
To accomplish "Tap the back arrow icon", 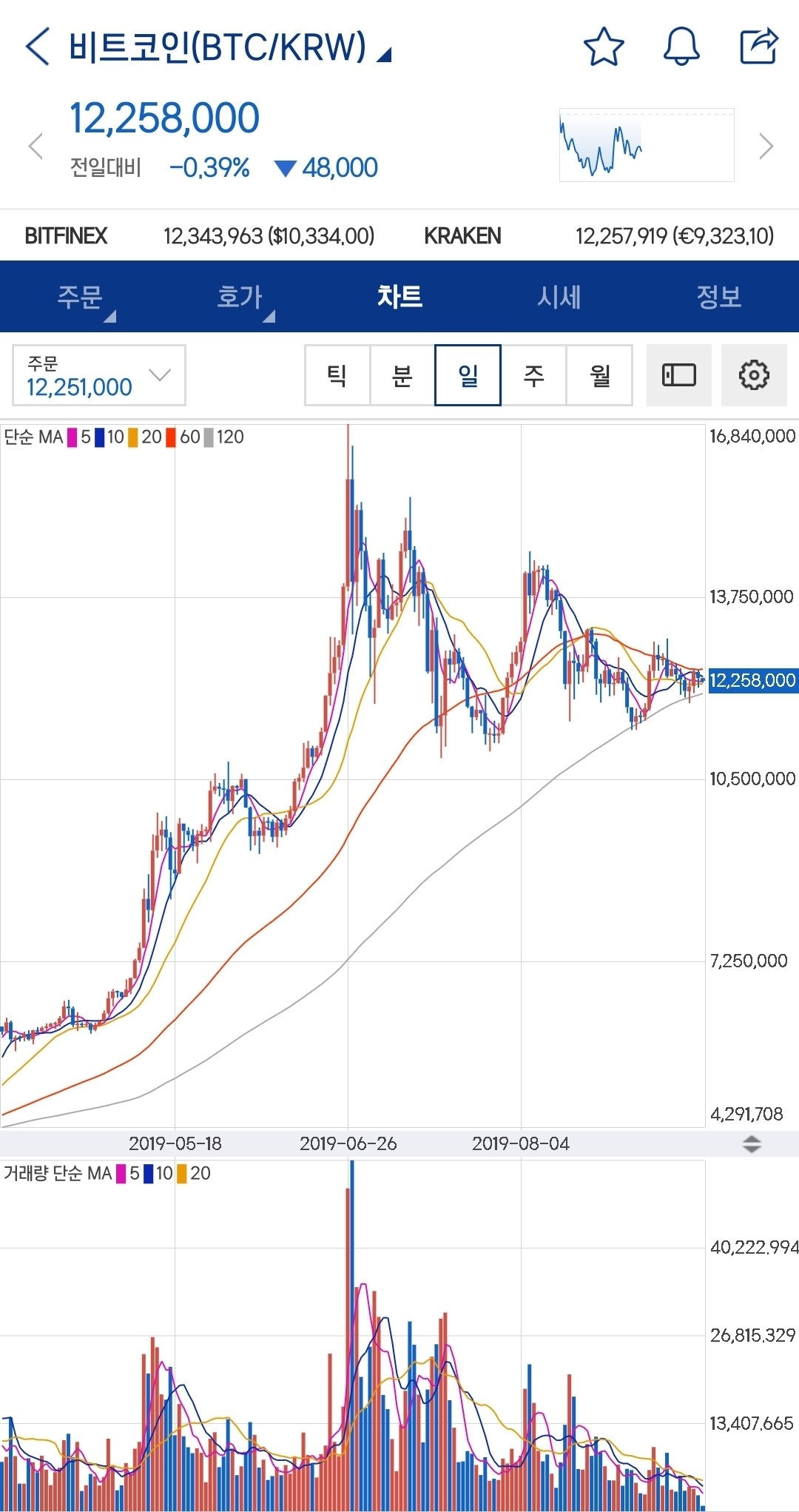I will click(38, 47).
